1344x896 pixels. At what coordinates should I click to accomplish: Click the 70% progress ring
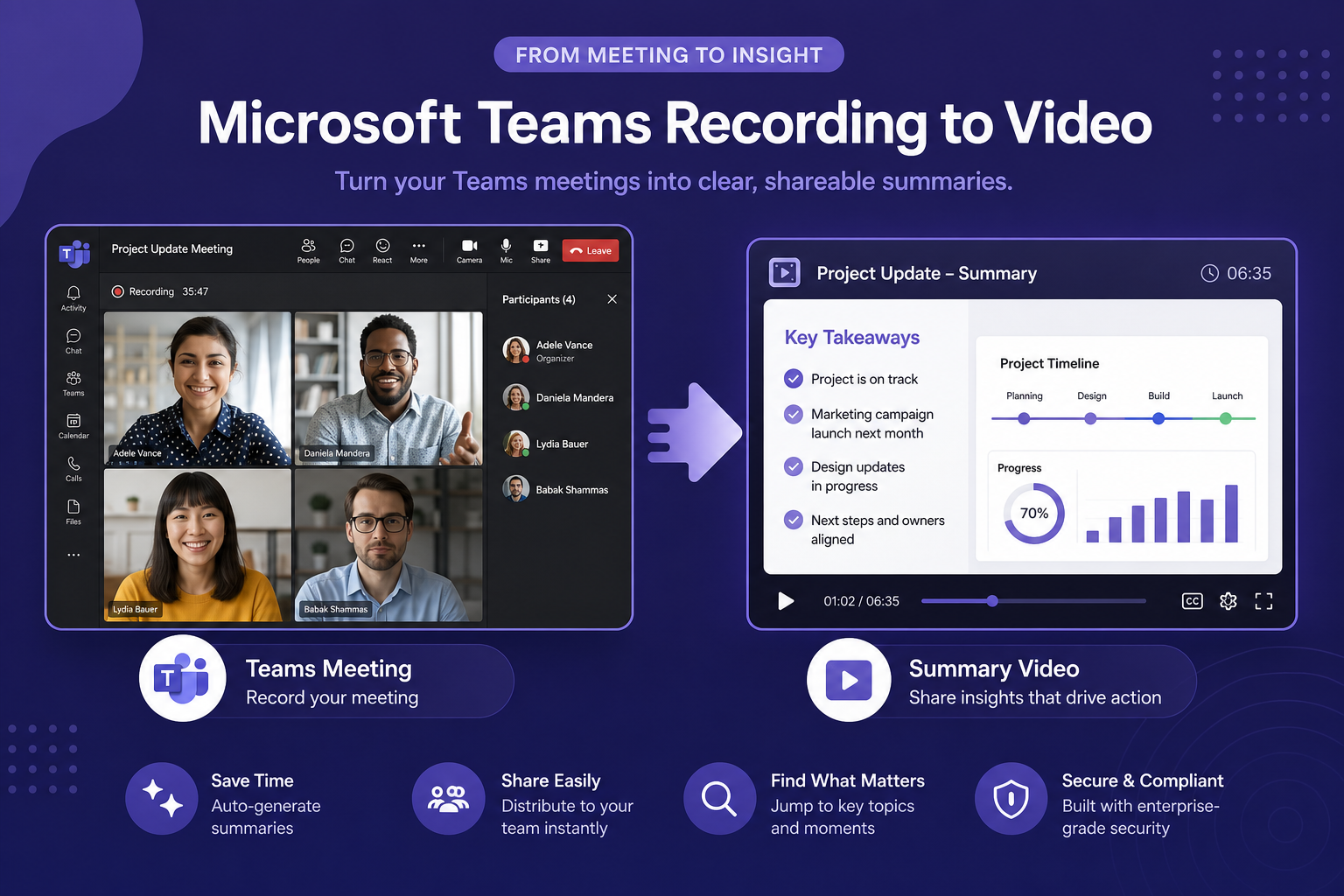[x=1034, y=514]
